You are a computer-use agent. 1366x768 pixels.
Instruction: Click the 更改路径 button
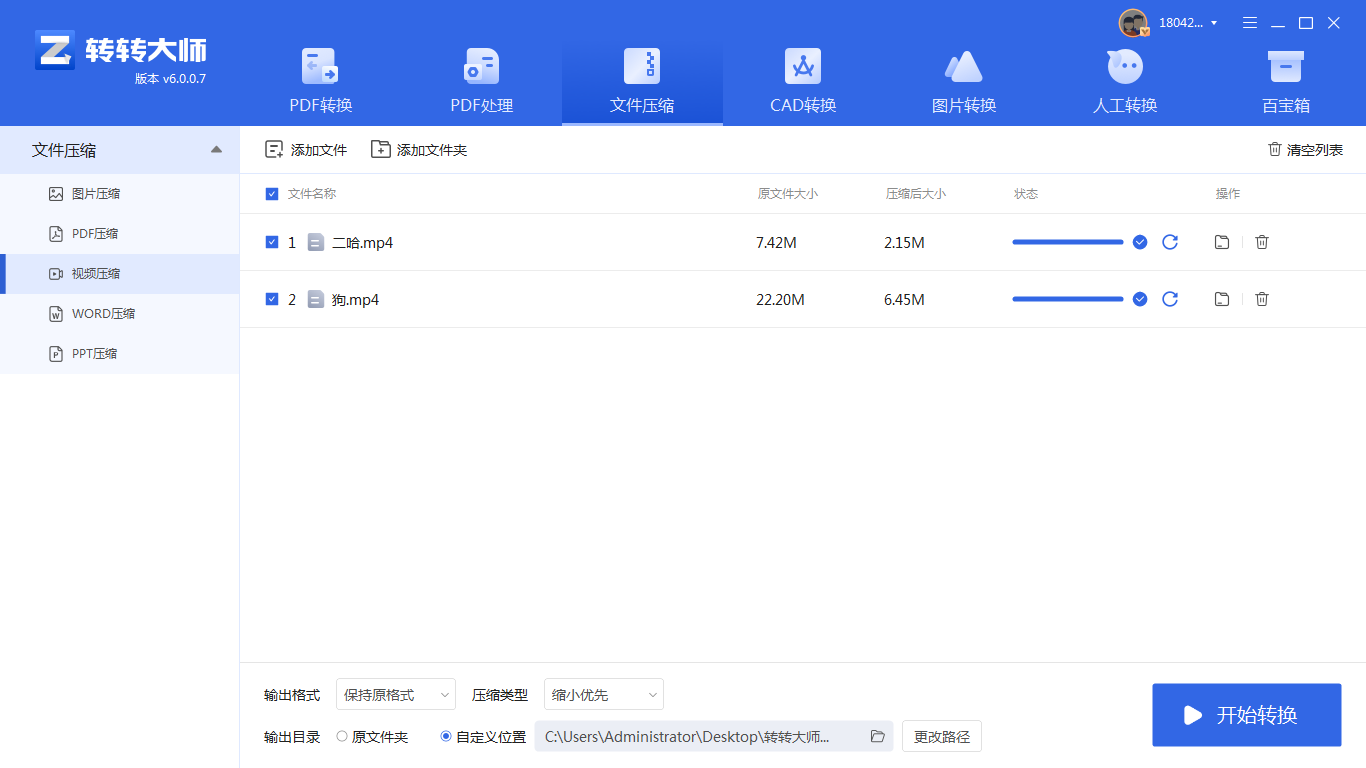click(942, 736)
